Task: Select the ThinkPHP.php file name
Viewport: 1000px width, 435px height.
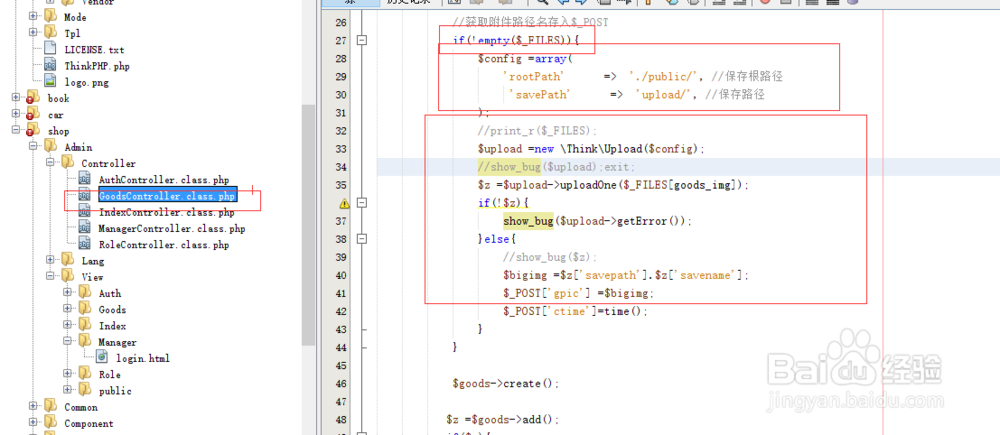Action: 97,66
